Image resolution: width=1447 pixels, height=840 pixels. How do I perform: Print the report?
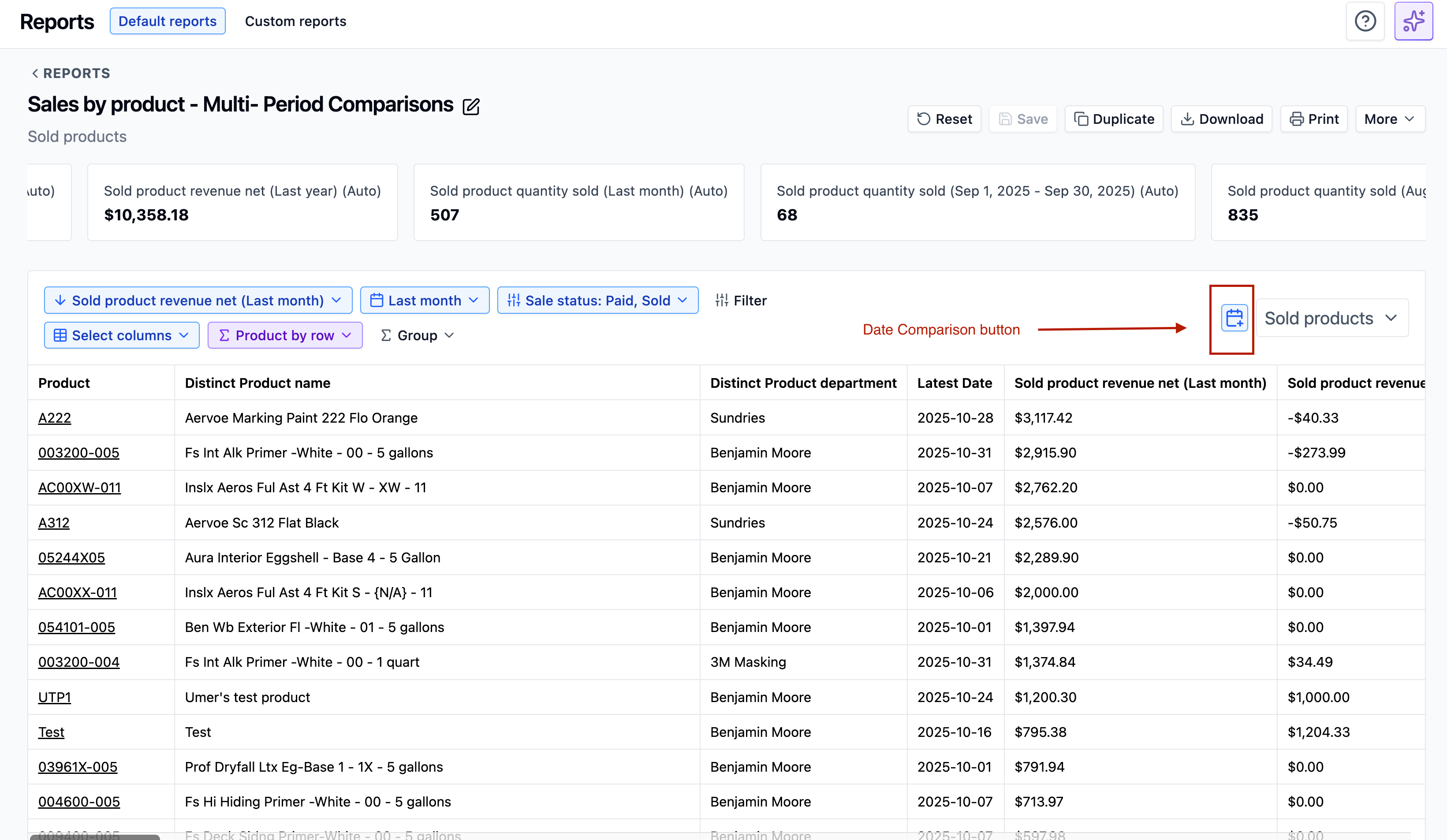(1314, 119)
